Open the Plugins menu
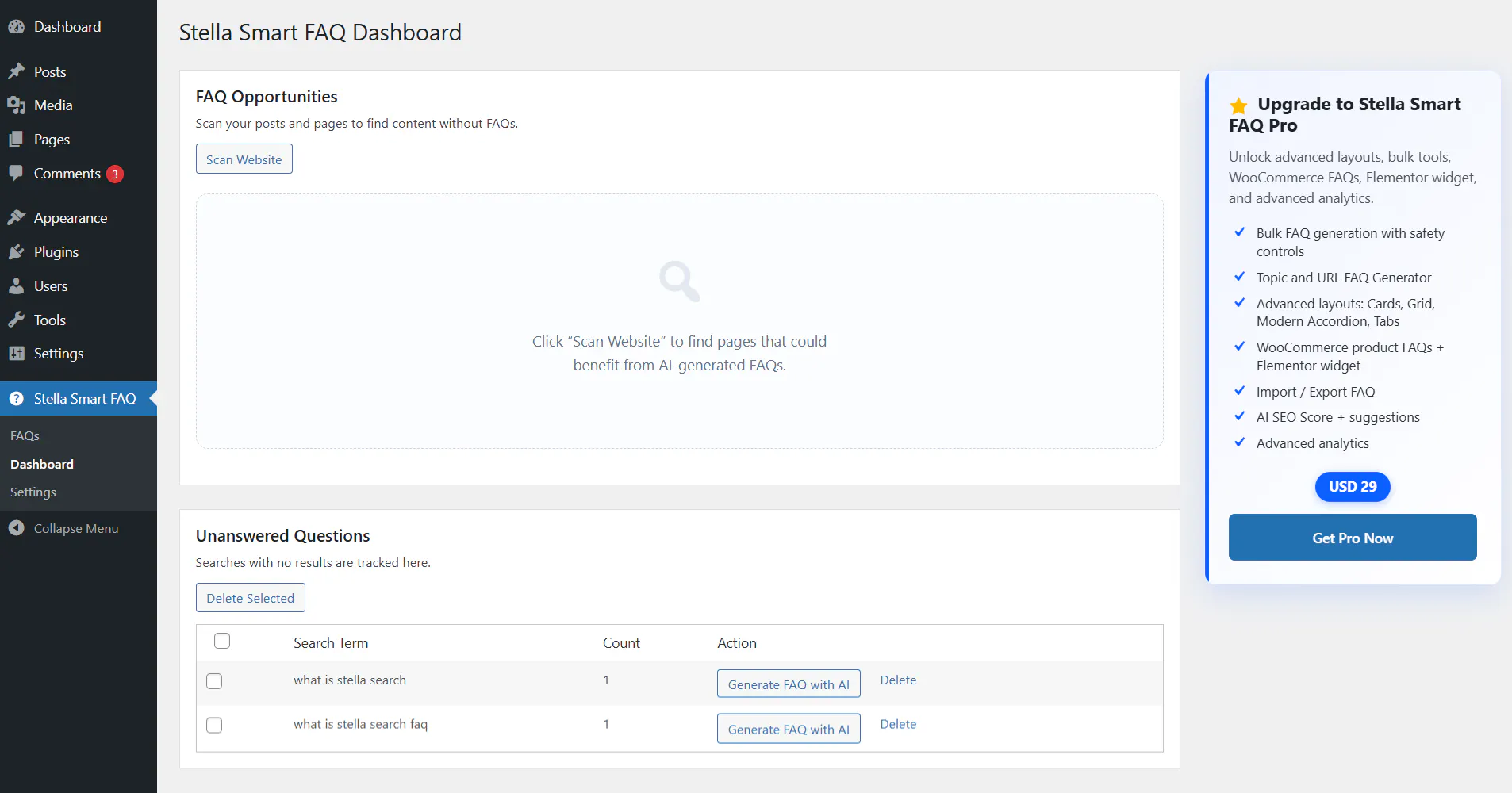 click(79, 251)
